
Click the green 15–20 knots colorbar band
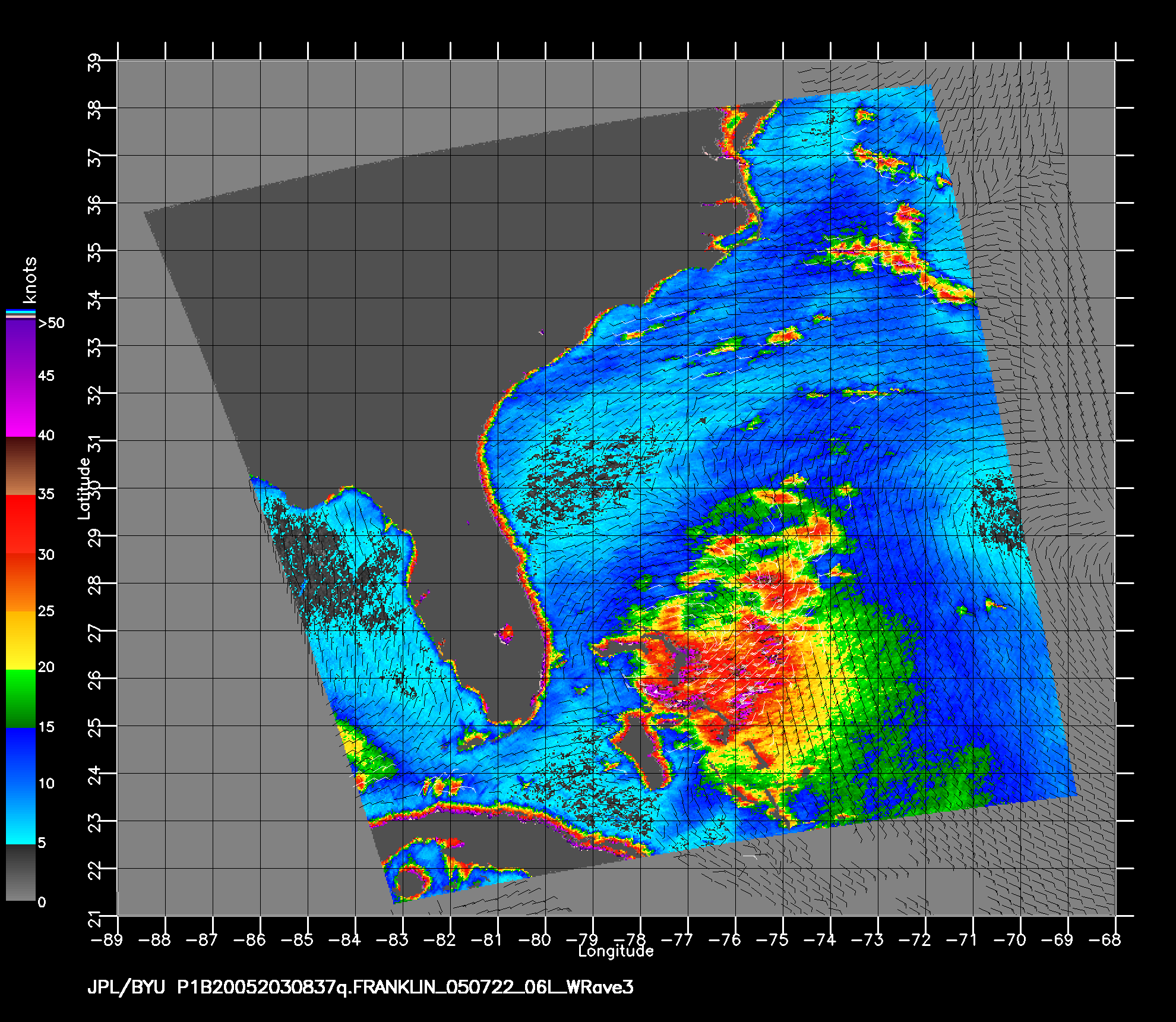20,699
